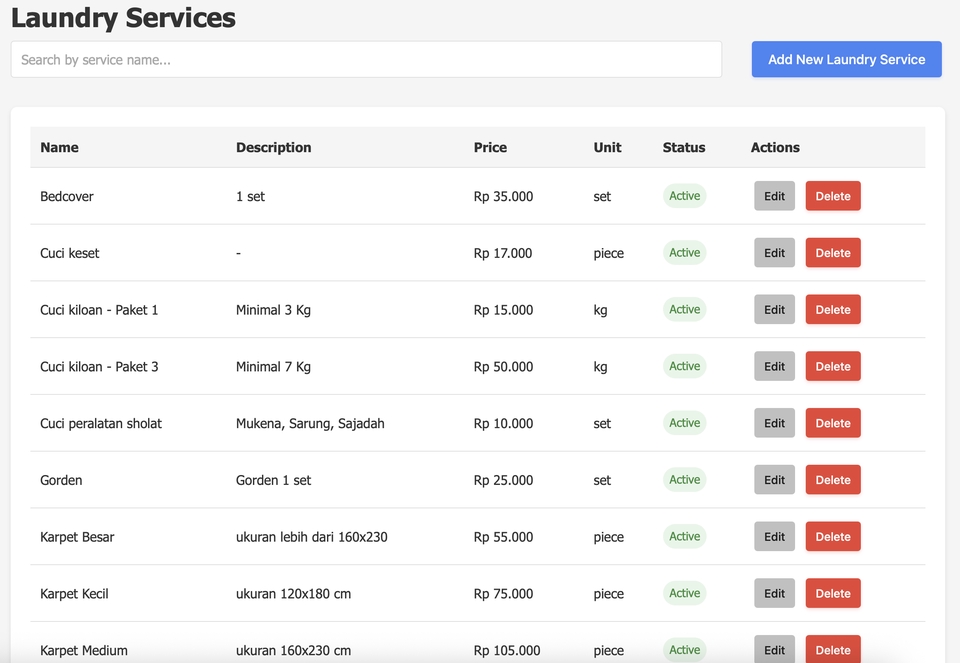The width and height of the screenshot is (960, 663).
Task: Click the Active status badge for Bedcover
Action: coord(684,196)
